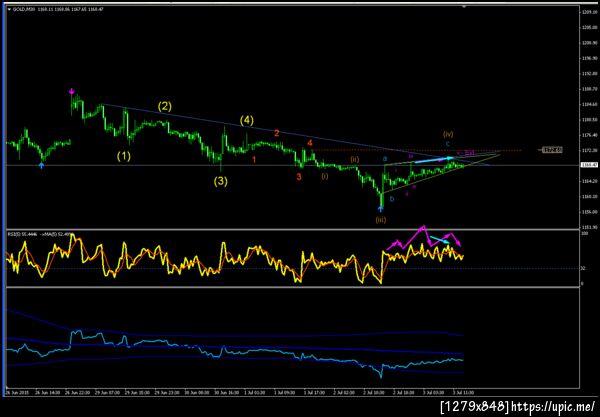Select the cyan arrow in the RSI window
Image resolution: width=600 pixels, height=417 pixels.
click(439, 240)
